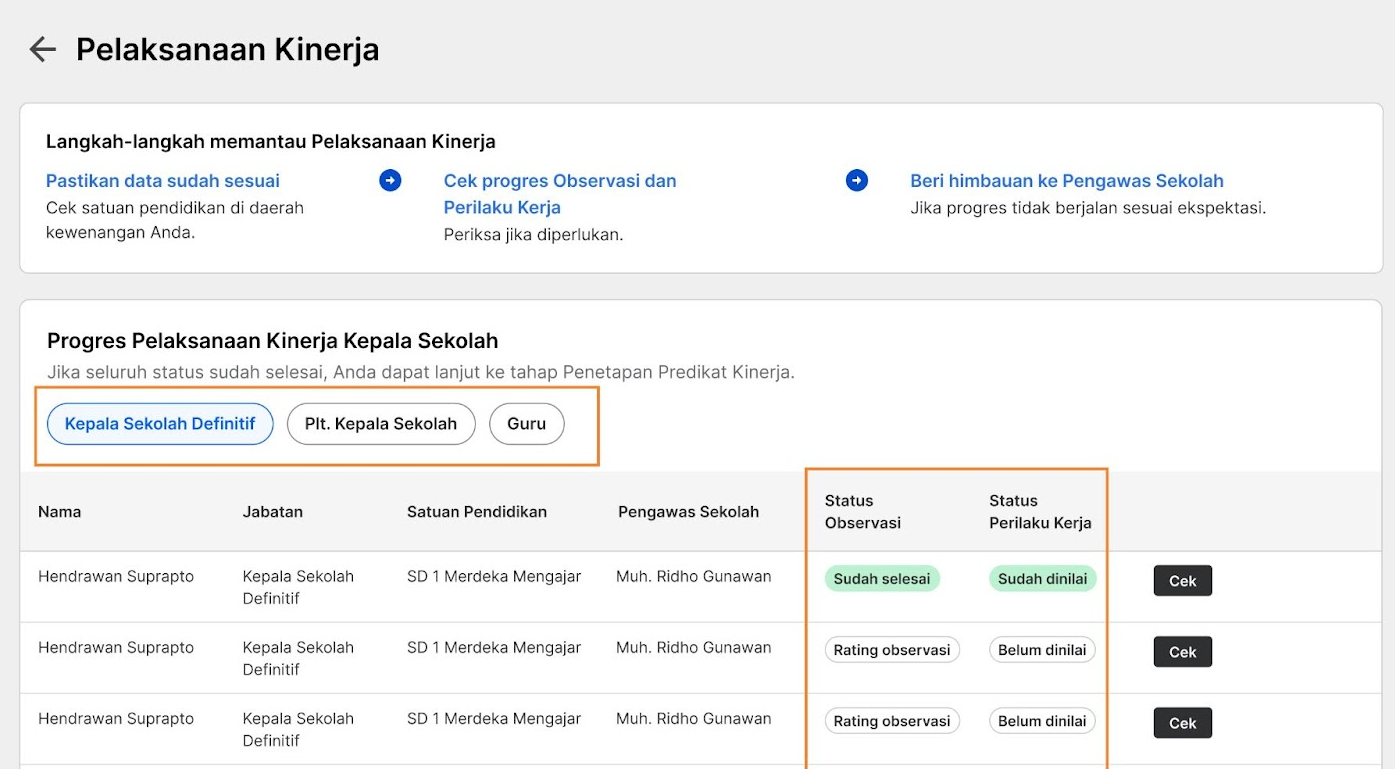
Task: Click arrow icon before 'Beri himbauan ke Pengawas Sekolah'
Action: (x=857, y=180)
